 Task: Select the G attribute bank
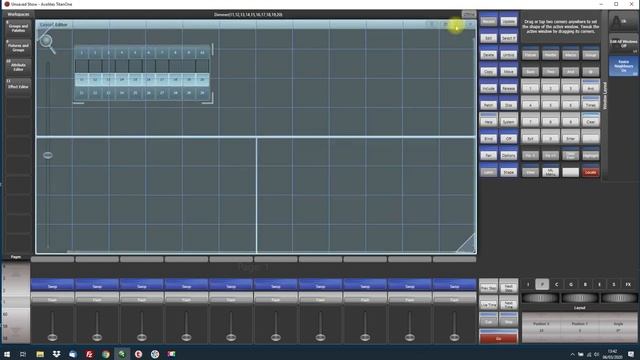pyautogui.click(x=571, y=284)
